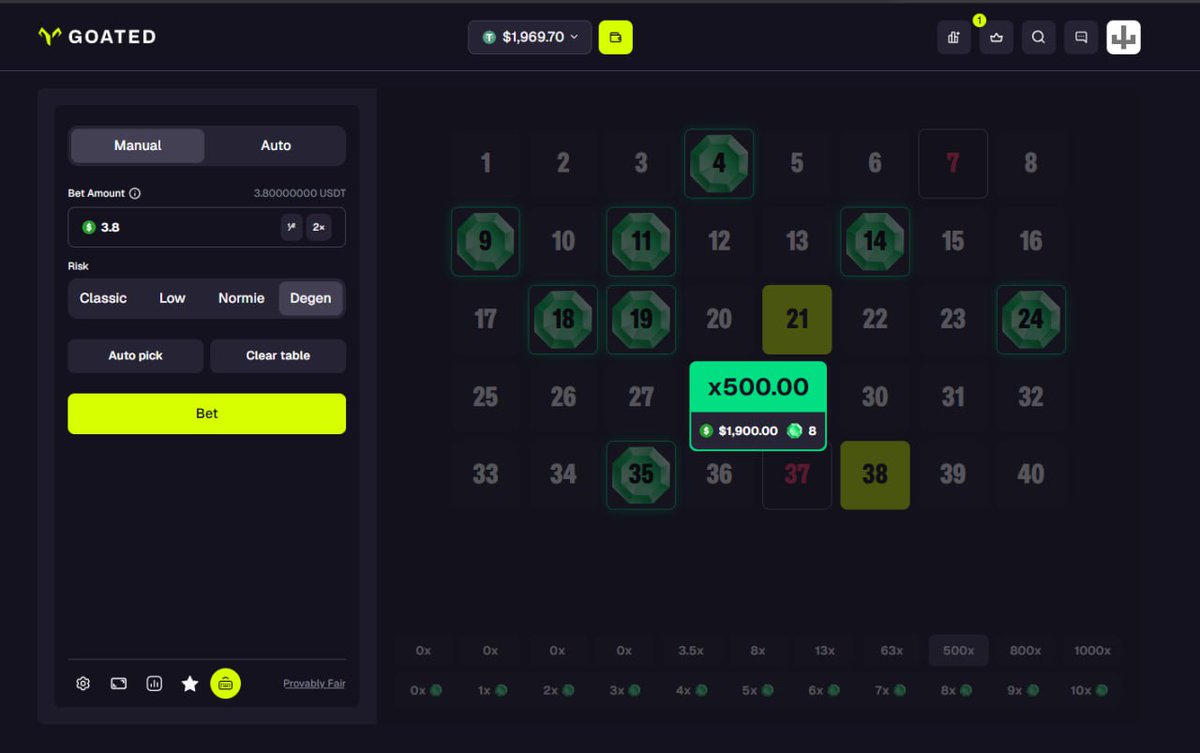Toggle the yellow hotkeys keyboard icon
The width and height of the screenshot is (1200, 753).
pyautogui.click(x=226, y=684)
